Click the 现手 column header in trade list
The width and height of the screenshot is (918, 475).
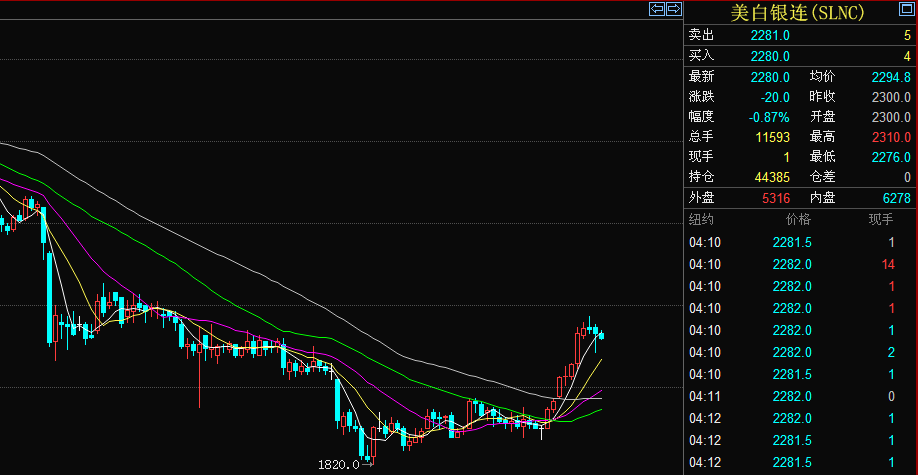click(881, 220)
